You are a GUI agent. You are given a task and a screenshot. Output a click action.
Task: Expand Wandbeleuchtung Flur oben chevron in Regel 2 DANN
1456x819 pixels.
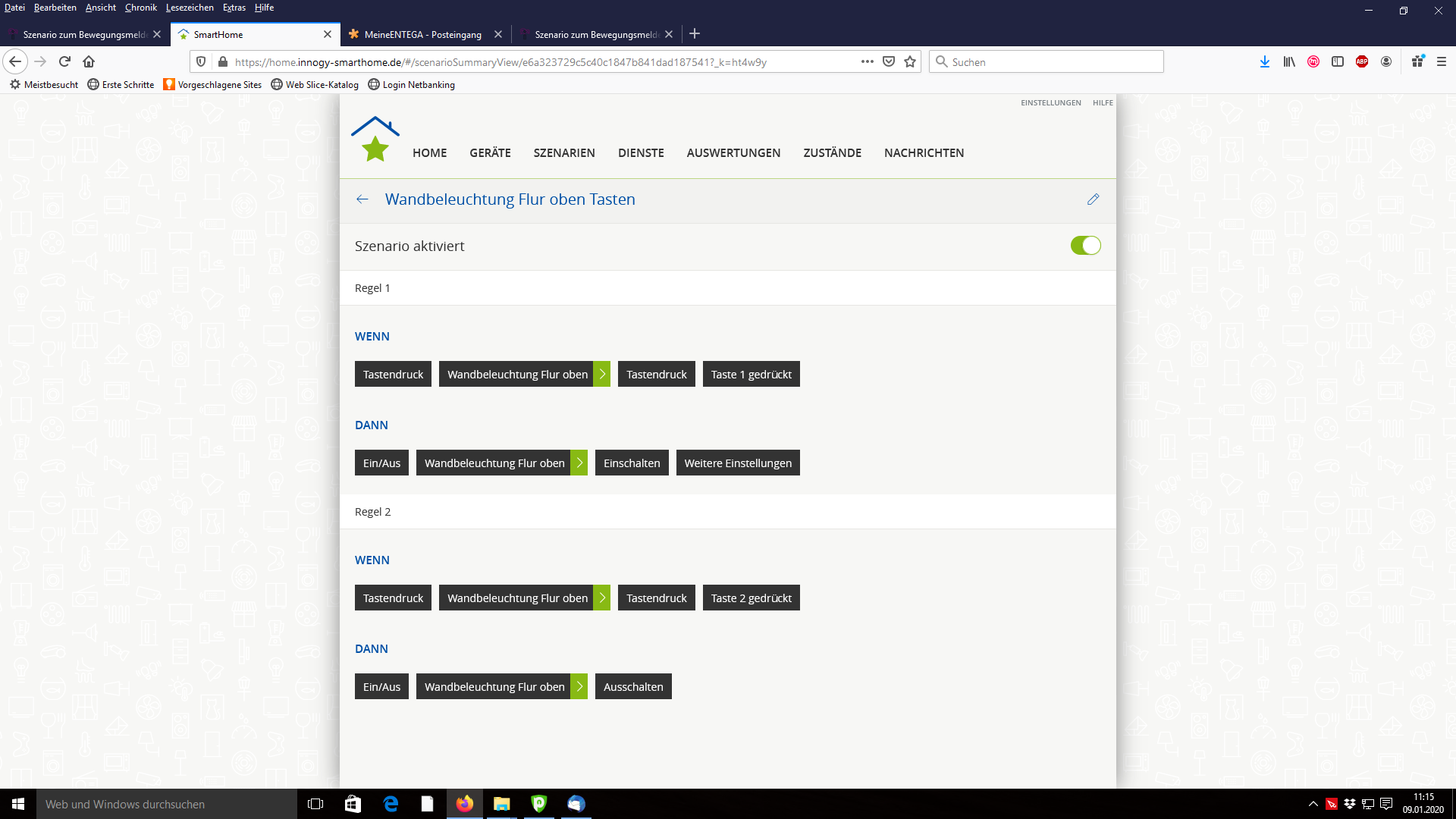(579, 686)
